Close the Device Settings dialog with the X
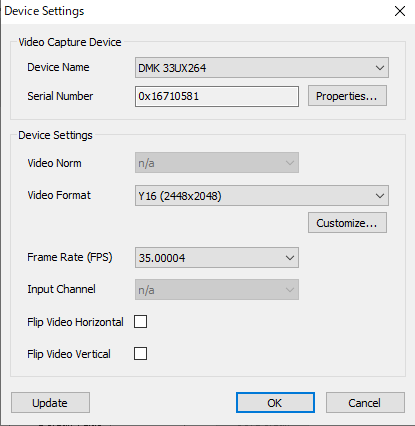This screenshot has height=426, width=415. [400, 11]
